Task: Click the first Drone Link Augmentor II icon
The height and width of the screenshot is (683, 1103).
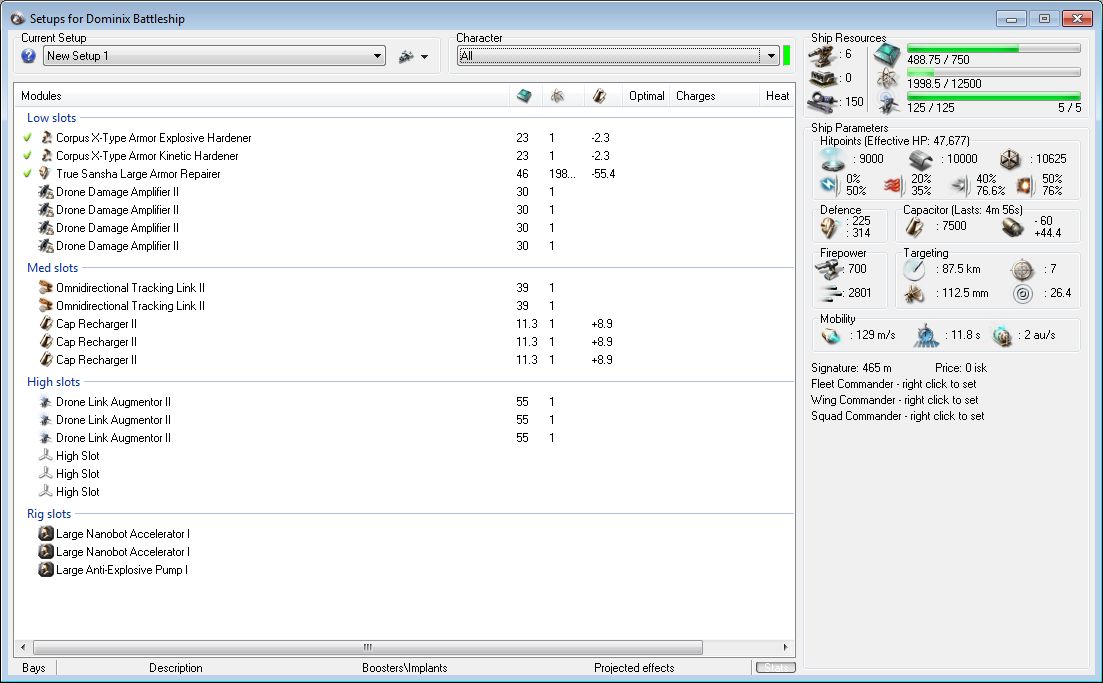Action: click(46, 402)
